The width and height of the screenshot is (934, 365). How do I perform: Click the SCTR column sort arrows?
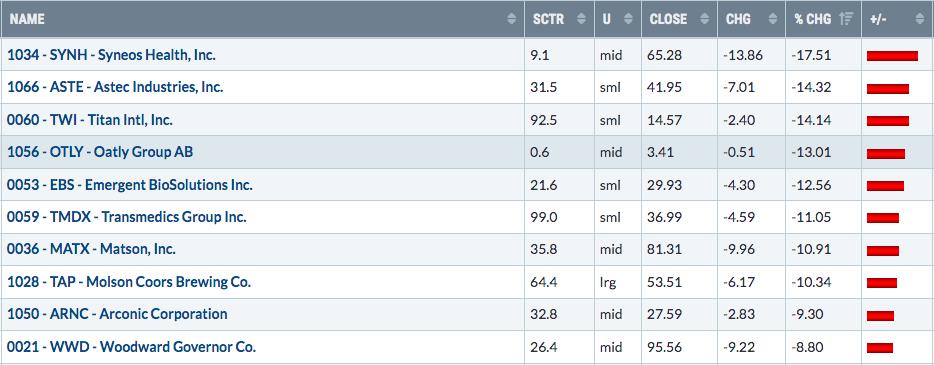(x=582, y=19)
